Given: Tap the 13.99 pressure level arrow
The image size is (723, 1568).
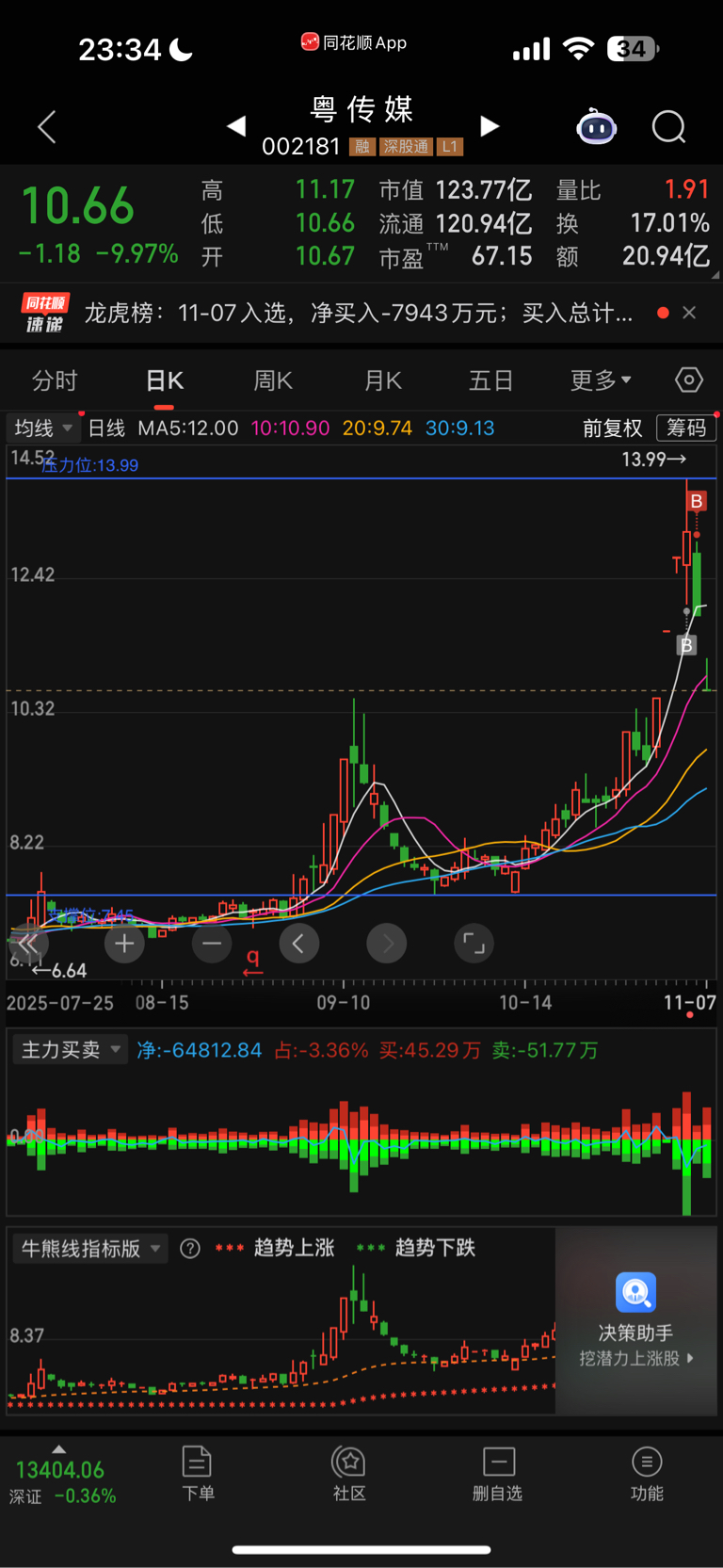Looking at the screenshot, I should (x=654, y=459).
